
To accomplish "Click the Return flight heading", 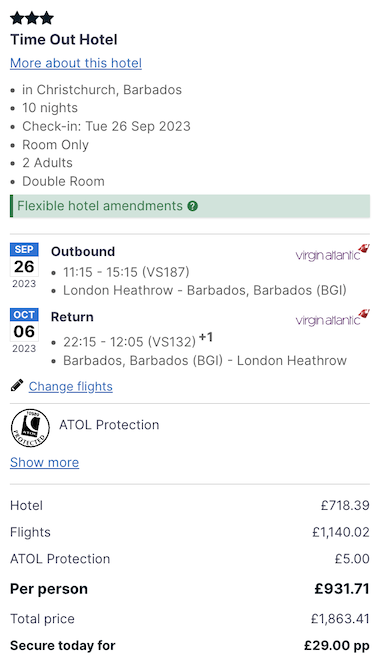I will point(72,317).
